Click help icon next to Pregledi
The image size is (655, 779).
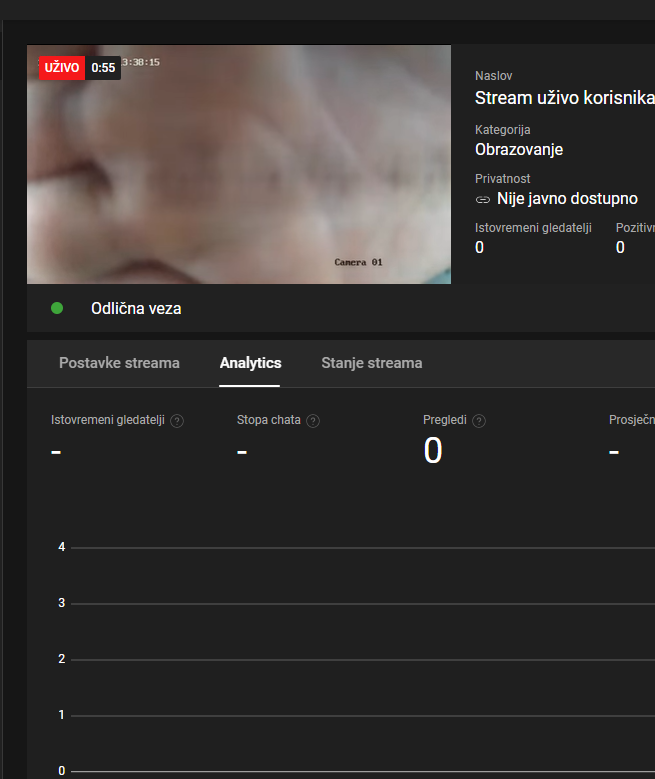click(x=479, y=421)
